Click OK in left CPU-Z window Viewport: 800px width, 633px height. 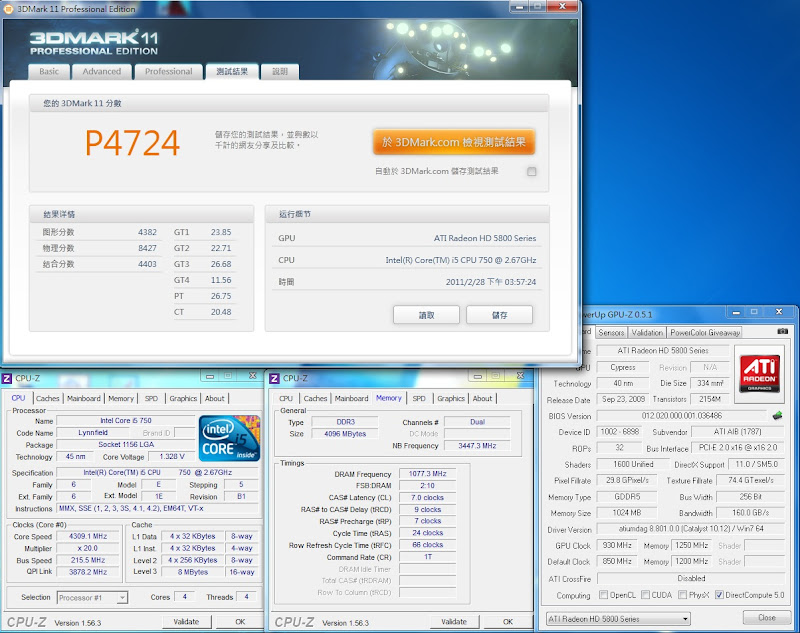pyautogui.click(x=240, y=622)
